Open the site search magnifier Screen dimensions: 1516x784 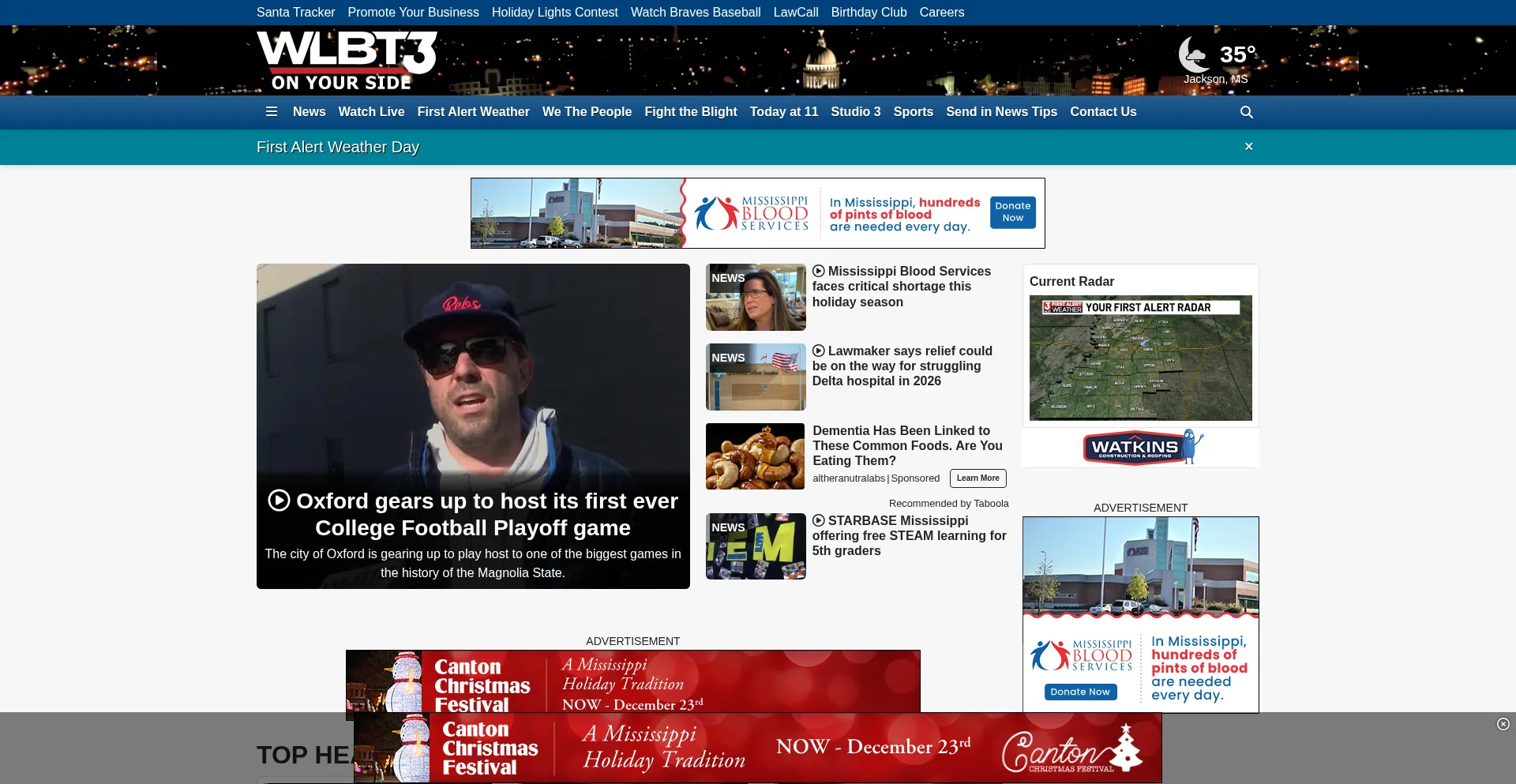coord(1247,112)
